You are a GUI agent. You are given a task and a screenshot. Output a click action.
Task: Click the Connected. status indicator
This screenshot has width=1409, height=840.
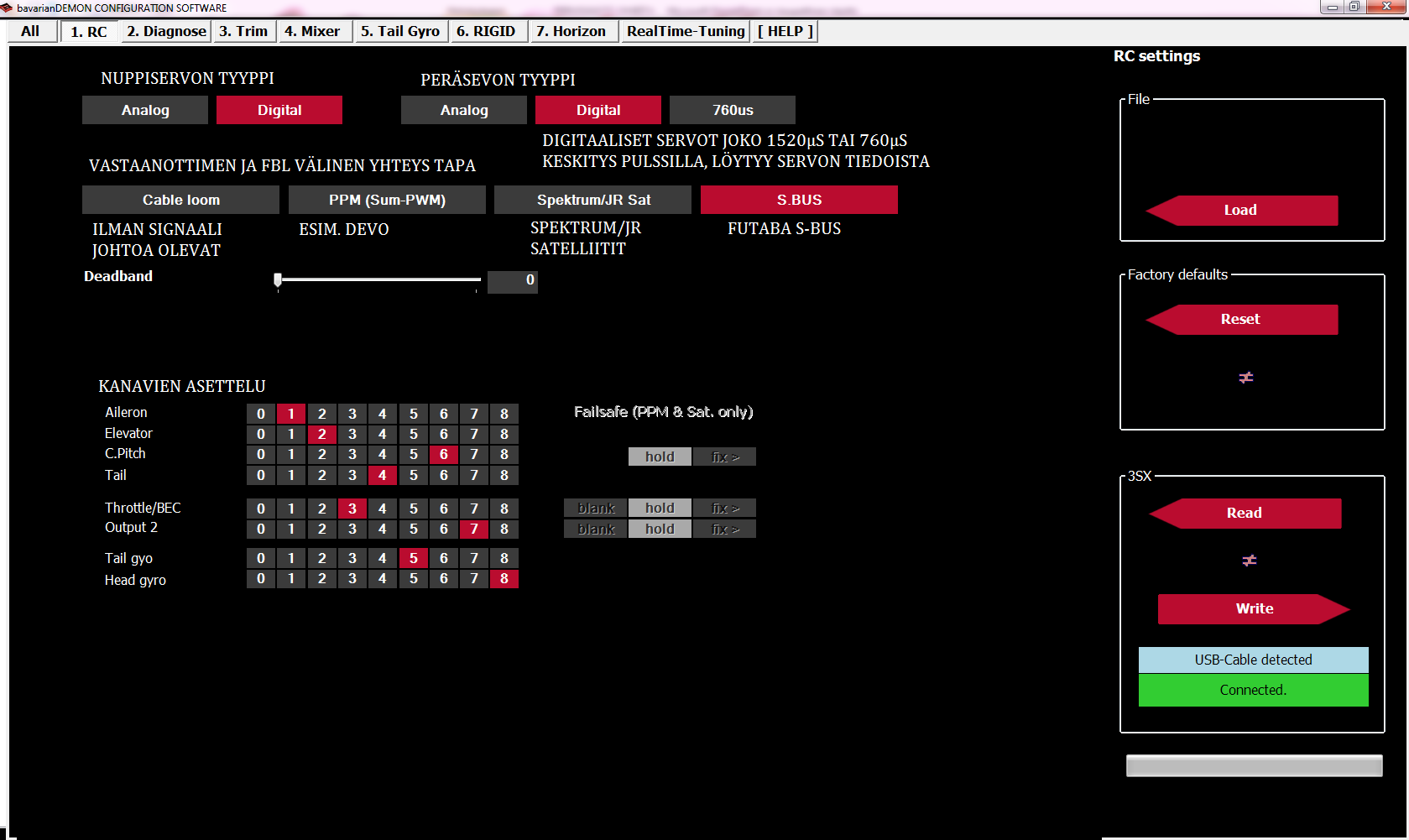pyautogui.click(x=1254, y=690)
